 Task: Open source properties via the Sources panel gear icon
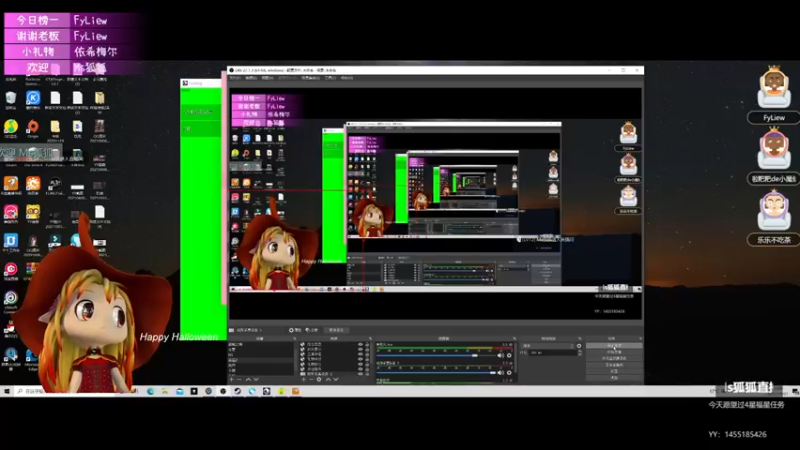(x=319, y=379)
